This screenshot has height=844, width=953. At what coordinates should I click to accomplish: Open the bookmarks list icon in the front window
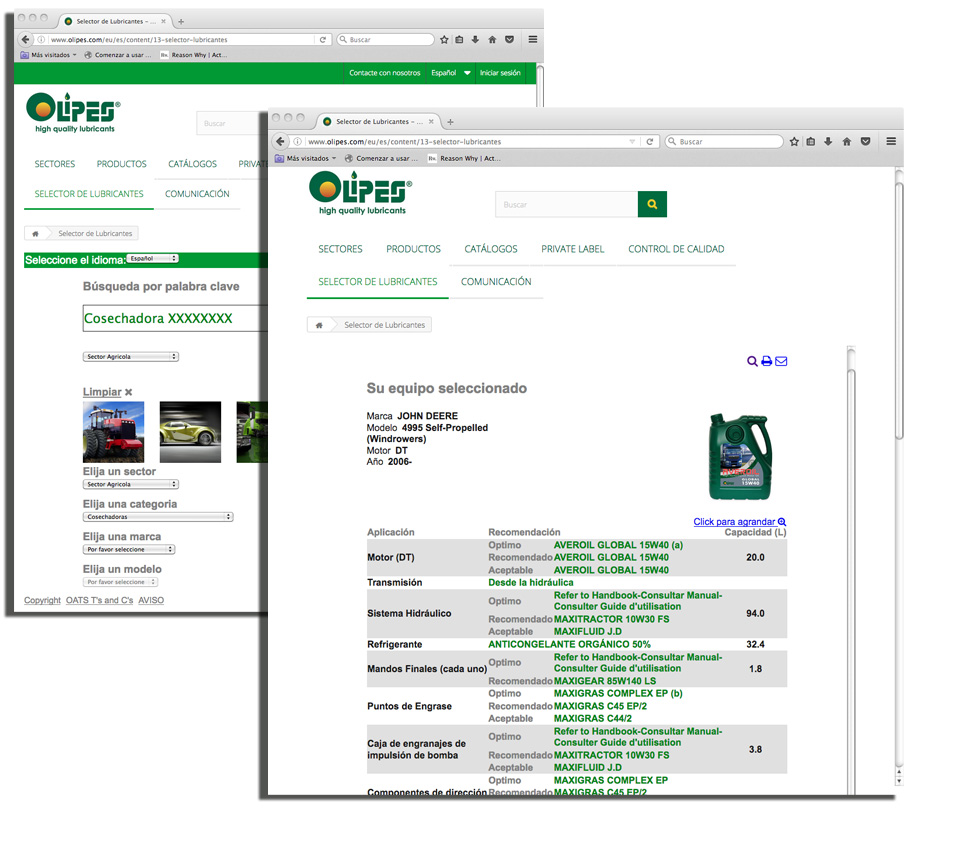(811, 142)
